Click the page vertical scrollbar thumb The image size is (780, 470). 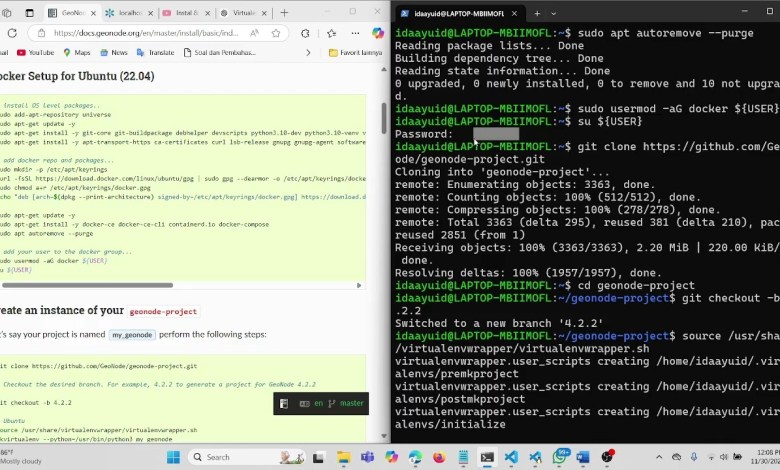(384, 118)
